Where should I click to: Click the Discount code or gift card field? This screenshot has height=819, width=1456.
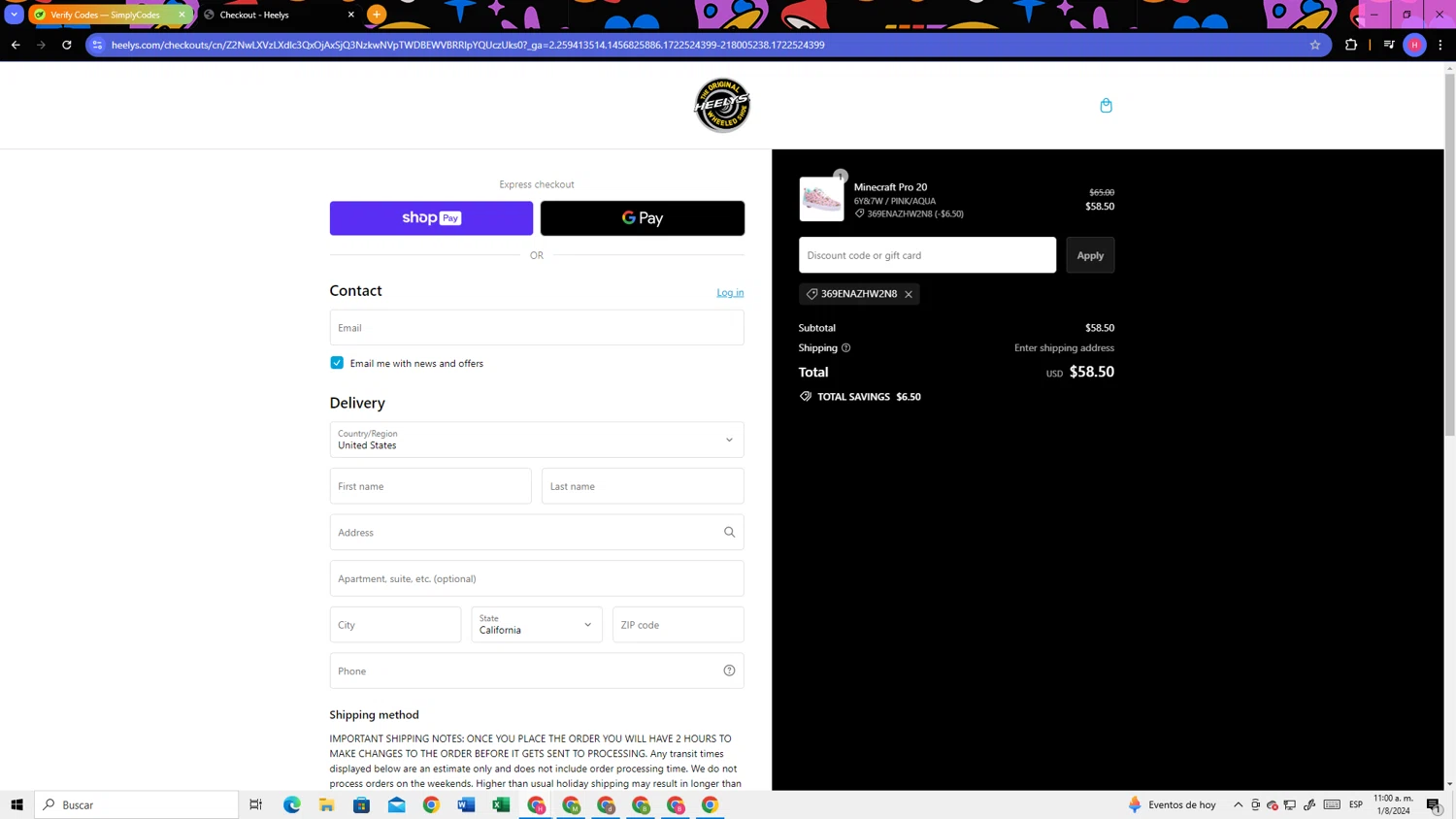tap(927, 255)
